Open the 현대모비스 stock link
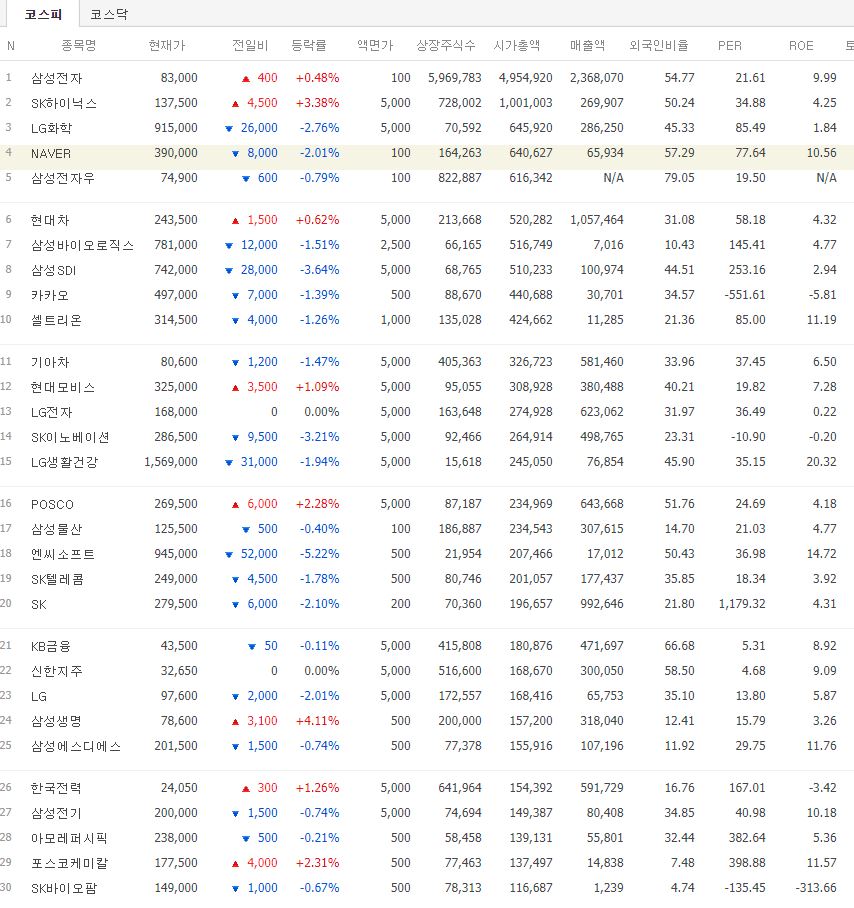This screenshot has width=854, height=908. pos(63,387)
